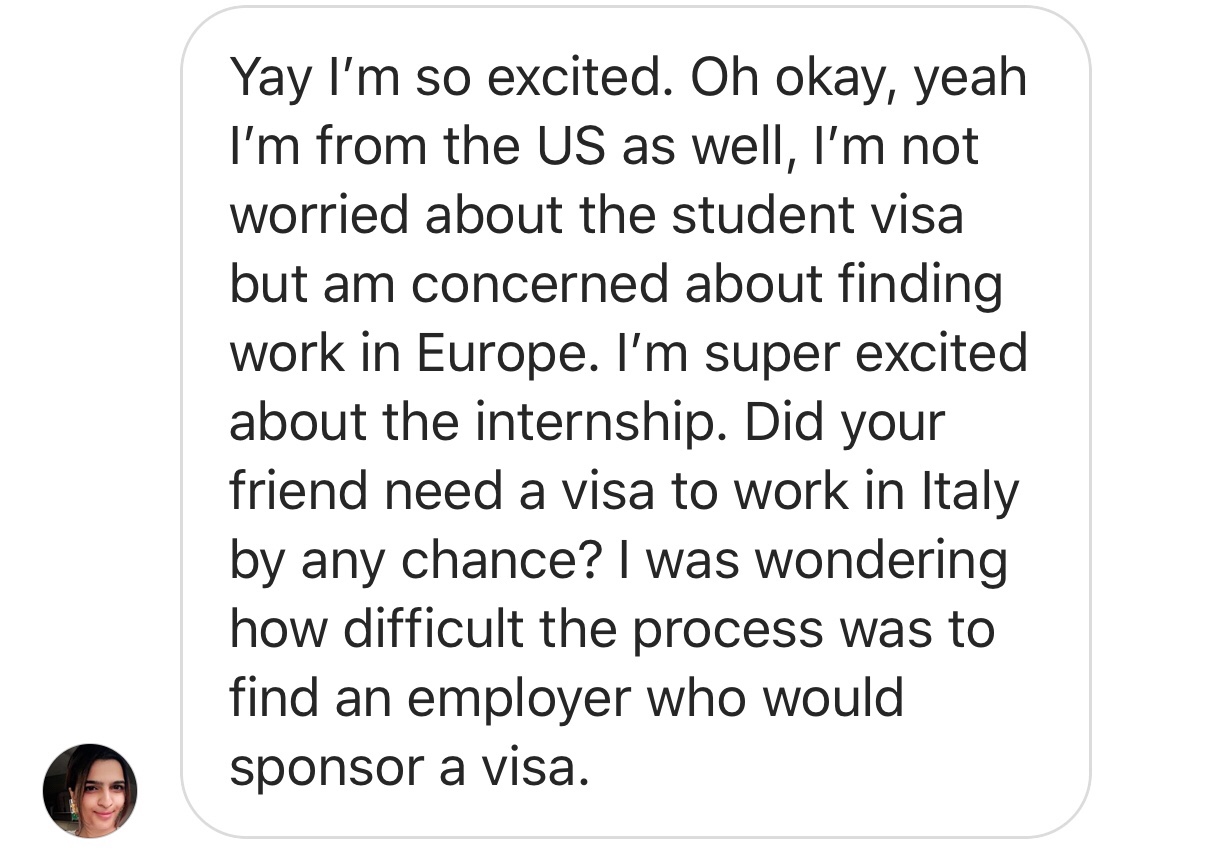Click the word "employer" in the message
This screenshot has height=851, width=1208.
tap(518, 700)
